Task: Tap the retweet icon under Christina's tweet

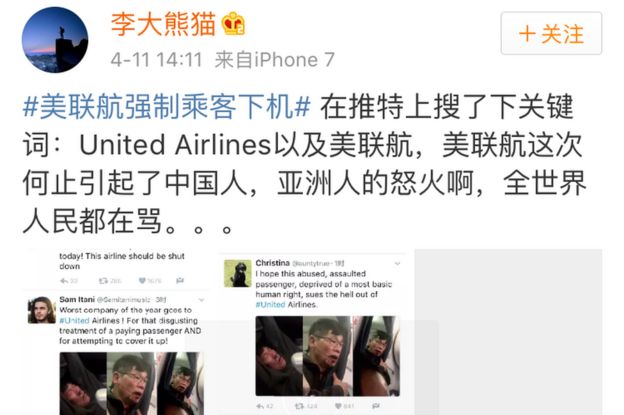Action: pos(299,406)
